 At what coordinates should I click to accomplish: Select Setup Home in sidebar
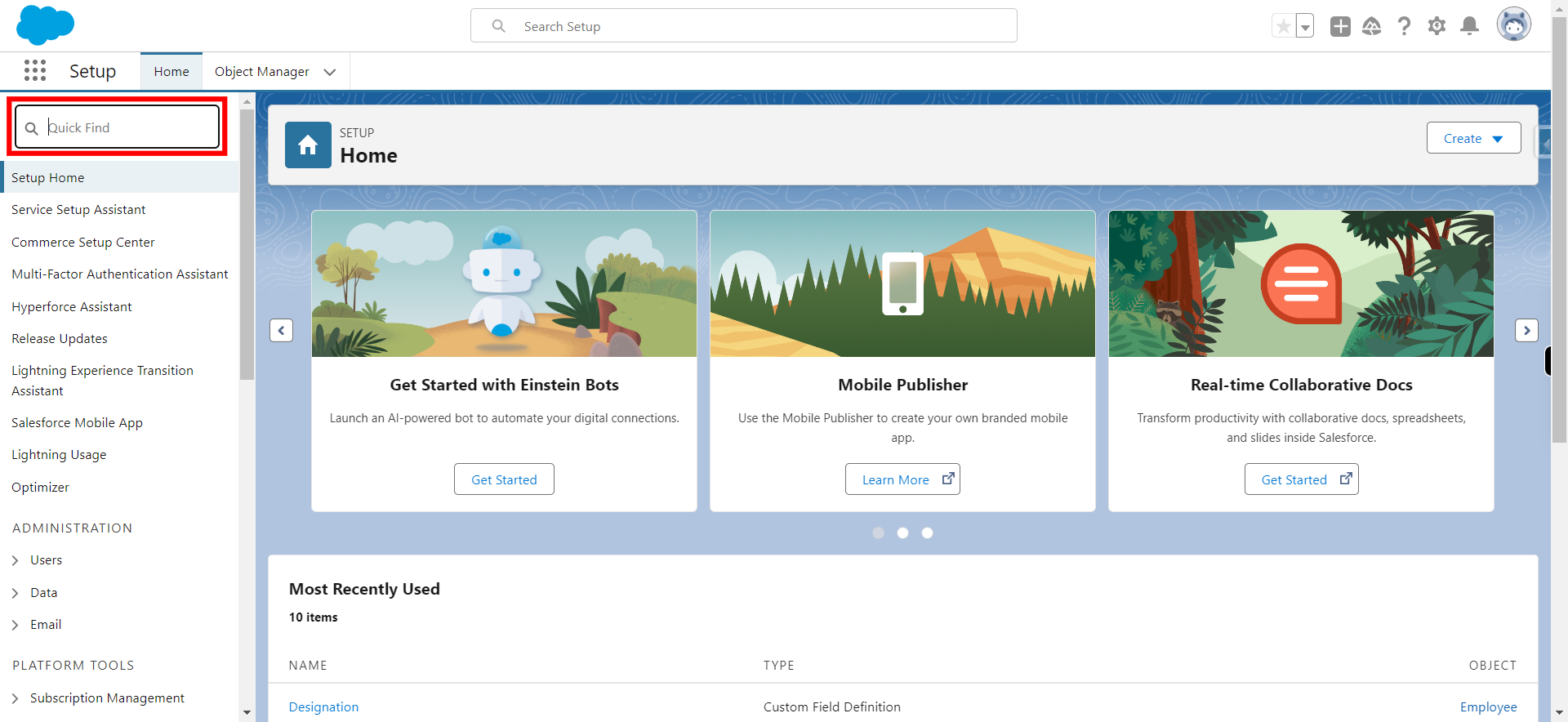119,177
